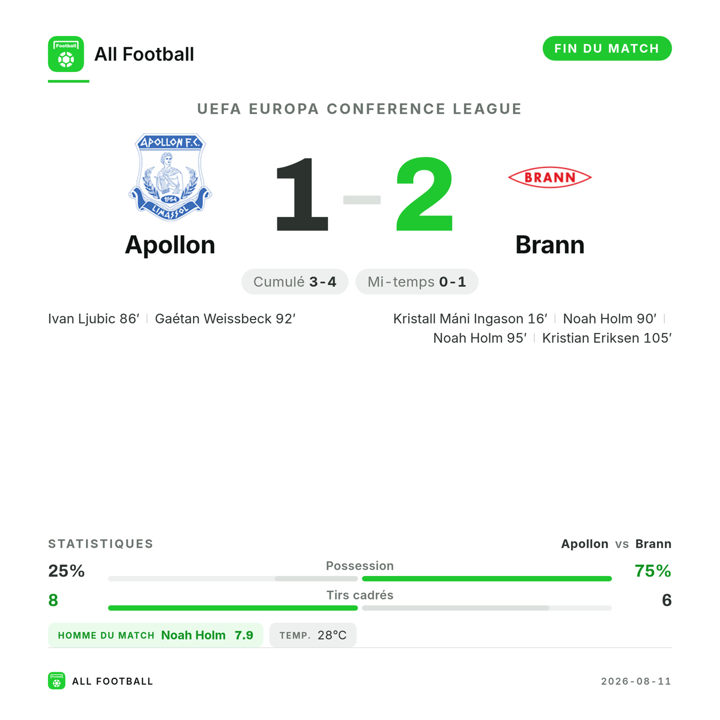The width and height of the screenshot is (720, 720).
Task: Click the UEFA Europa Conference League title
Action: tap(360, 109)
